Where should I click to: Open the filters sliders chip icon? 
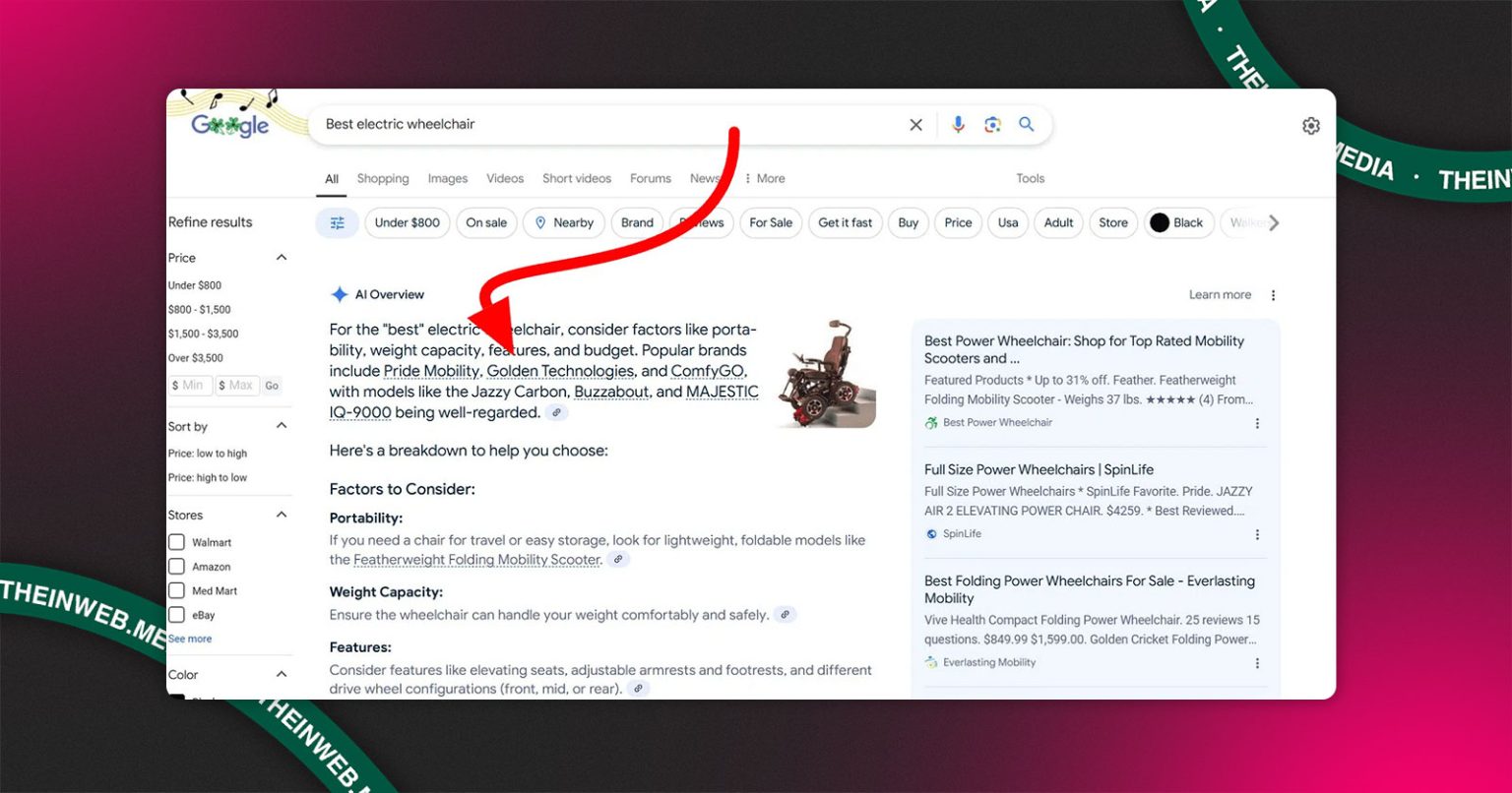tap(338, 223)
